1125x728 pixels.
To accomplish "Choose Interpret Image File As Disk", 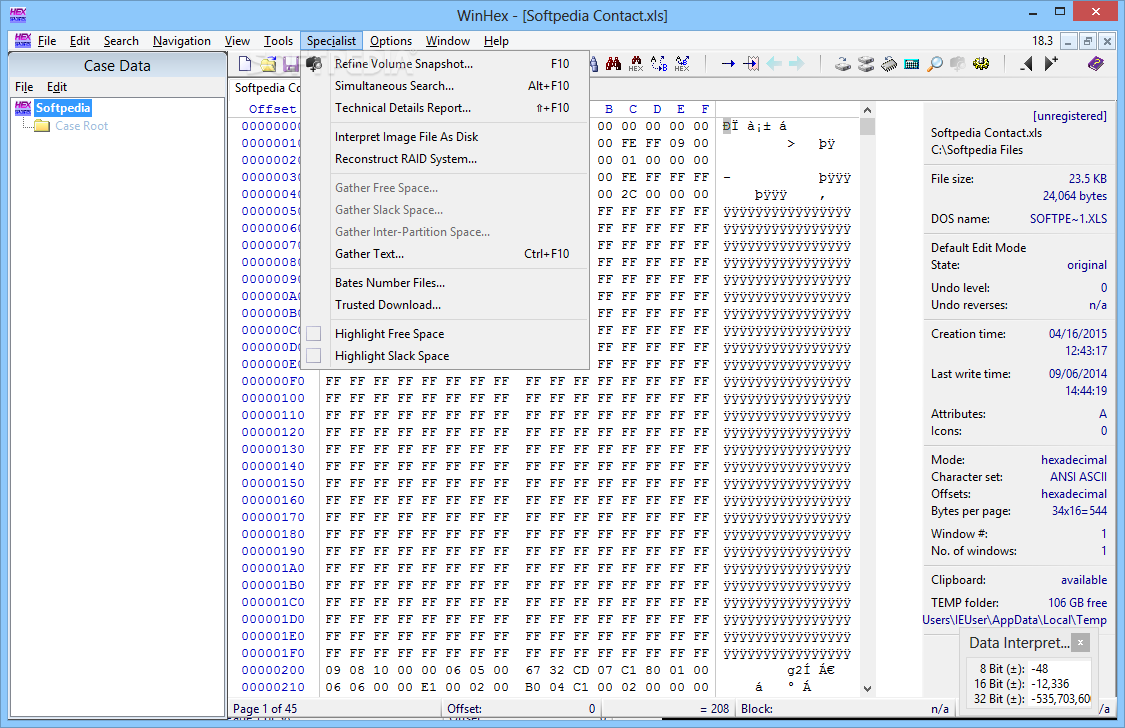I will coord(445,137).
